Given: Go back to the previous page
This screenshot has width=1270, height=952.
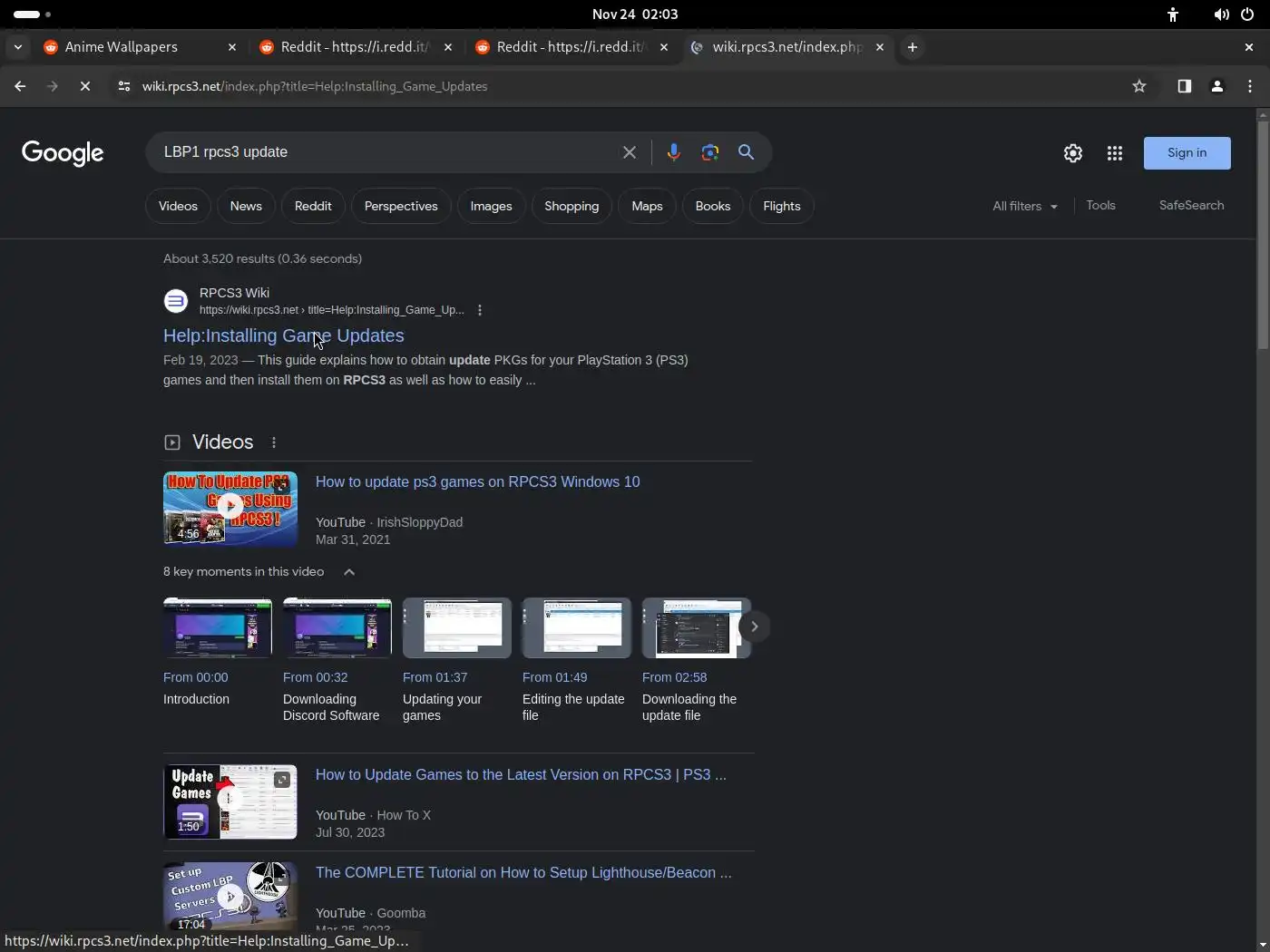Looking at the screenshot, I should 20,86.
